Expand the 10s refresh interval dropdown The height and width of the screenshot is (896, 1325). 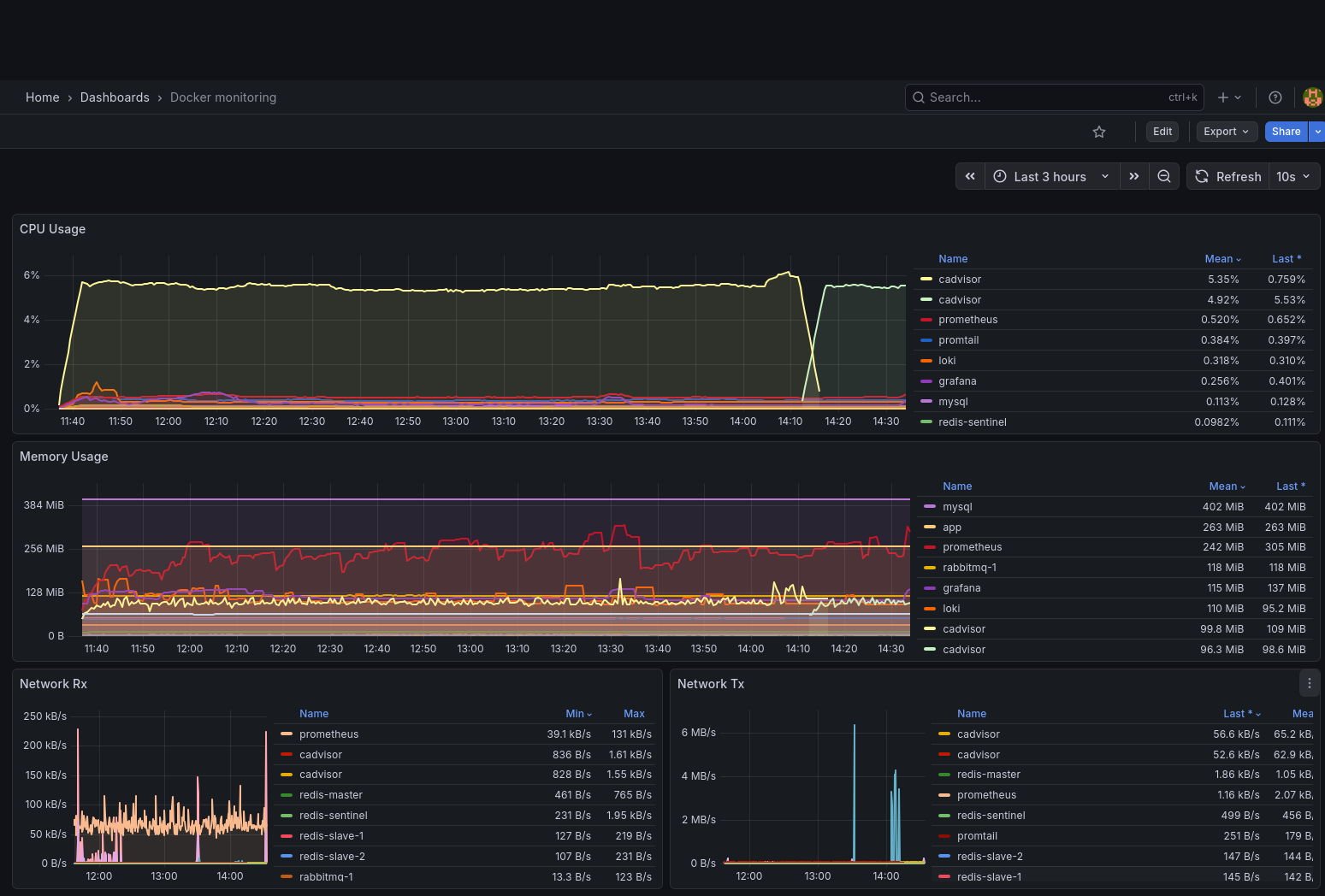(1294, 176)
